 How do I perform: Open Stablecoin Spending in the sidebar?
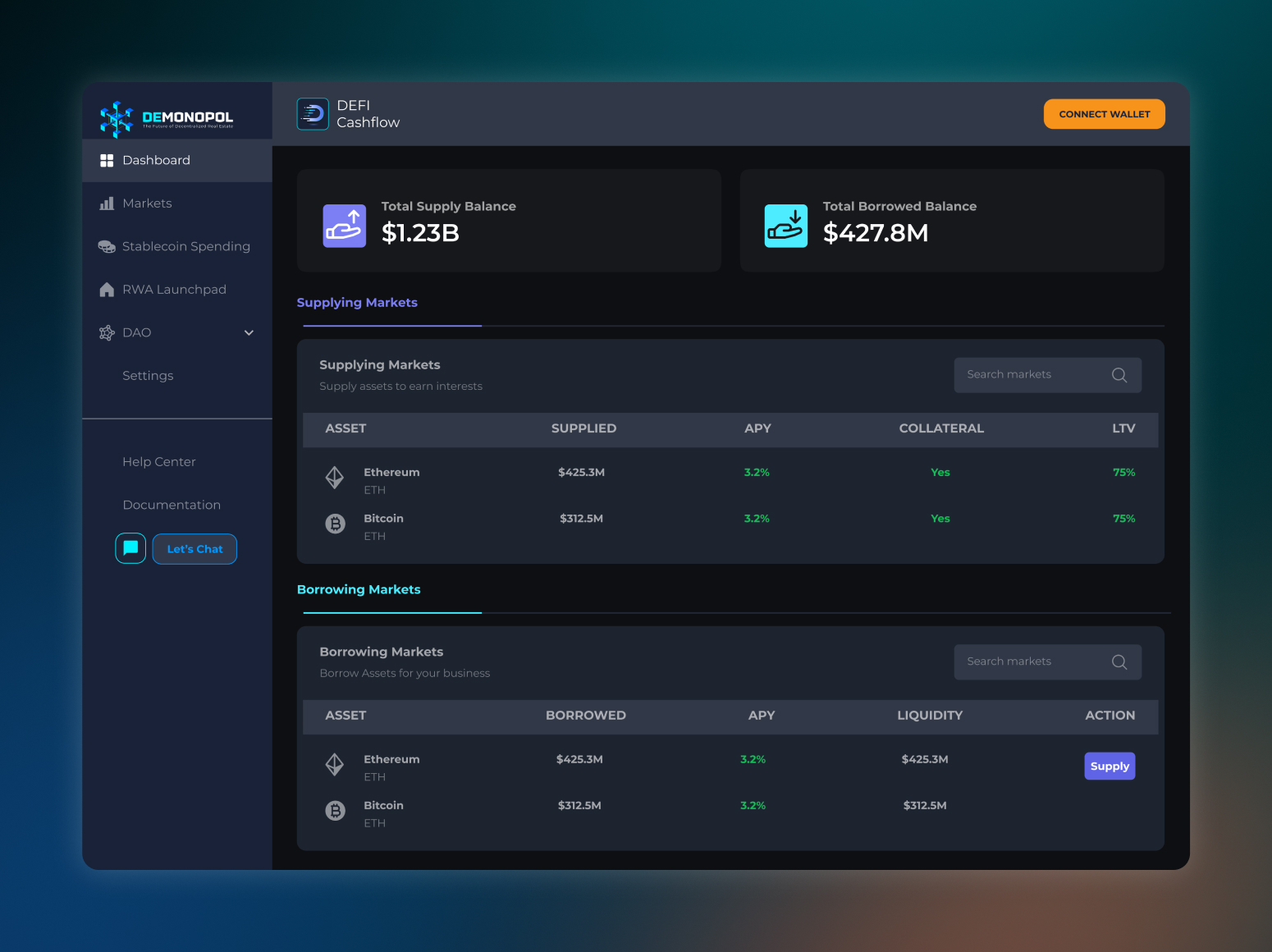177,246
